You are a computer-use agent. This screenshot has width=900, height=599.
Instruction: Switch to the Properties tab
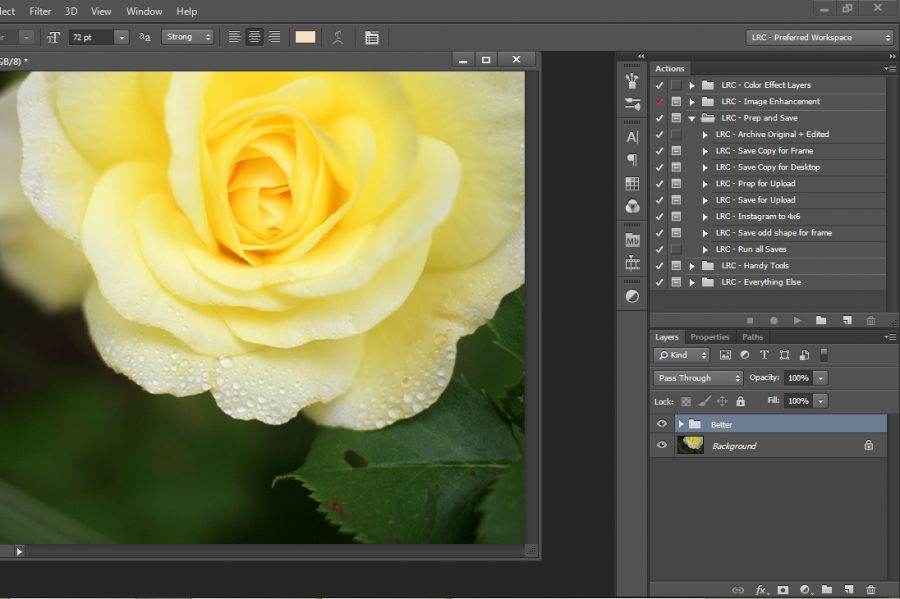[x=710, y=337]
